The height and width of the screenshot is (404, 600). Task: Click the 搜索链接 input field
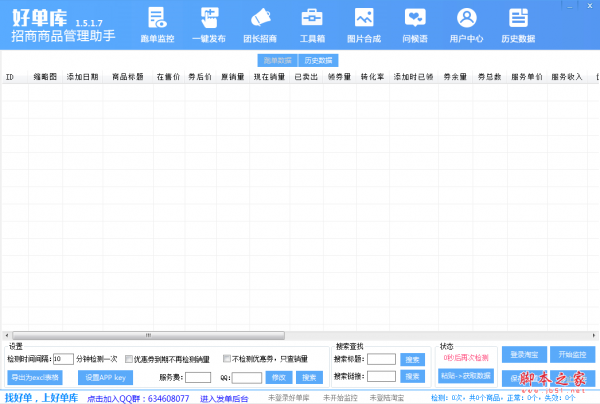click(x=382, y=376)
